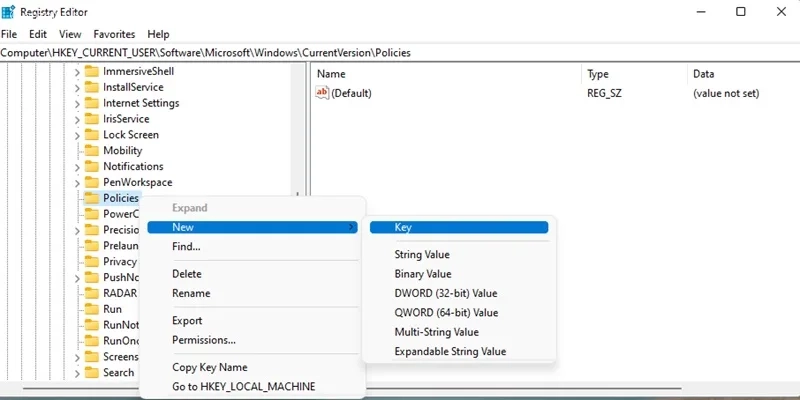The width and height of the screenshot is (800, 400).
Task: Click the PenWorkspace folder icon
Action: click(x=91, y=183)
